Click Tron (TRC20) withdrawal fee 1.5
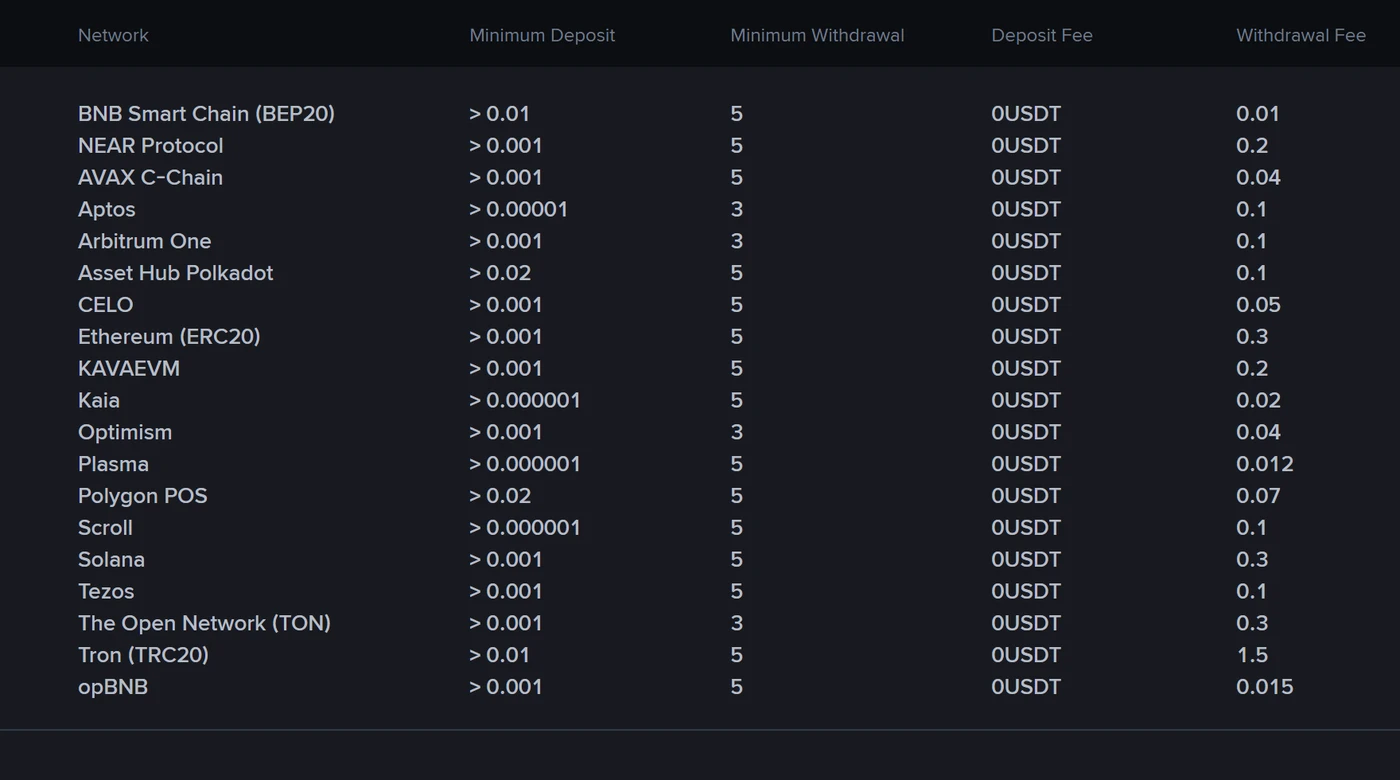 tap(1252, 655)
